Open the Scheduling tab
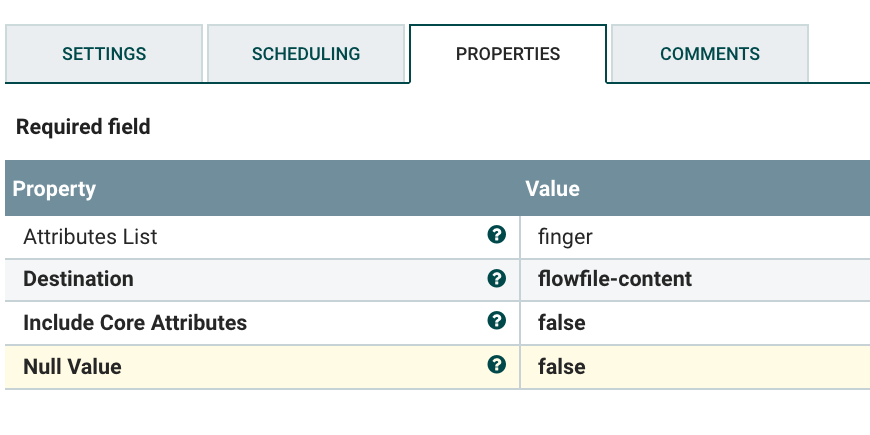This screenshot has width=870, height=435. coord(306,54)
